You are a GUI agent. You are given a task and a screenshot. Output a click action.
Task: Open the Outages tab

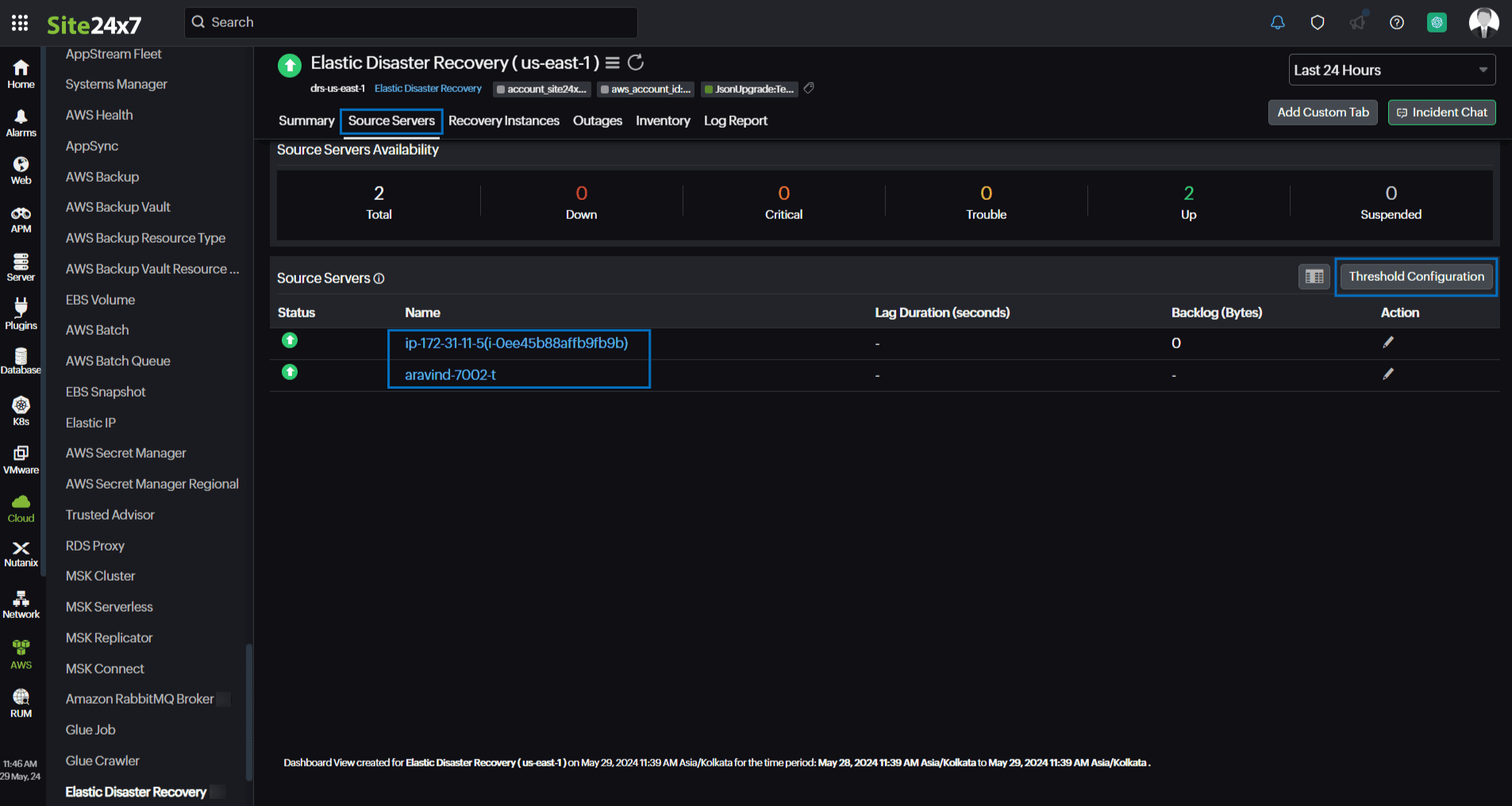[x=597, y=121]
